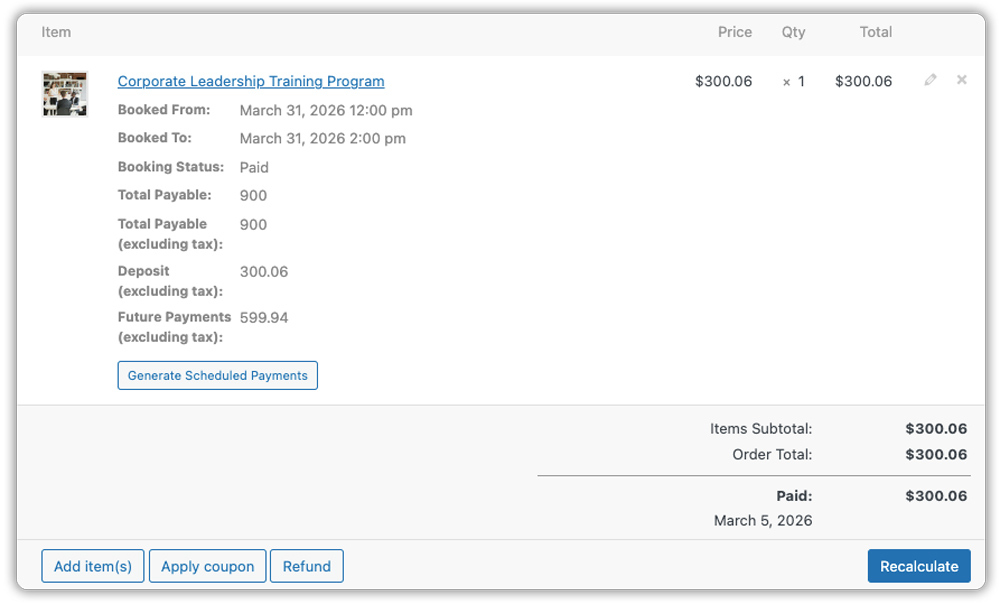
Task: Click Apply coupon button
Action: click(x=208, y=566)
